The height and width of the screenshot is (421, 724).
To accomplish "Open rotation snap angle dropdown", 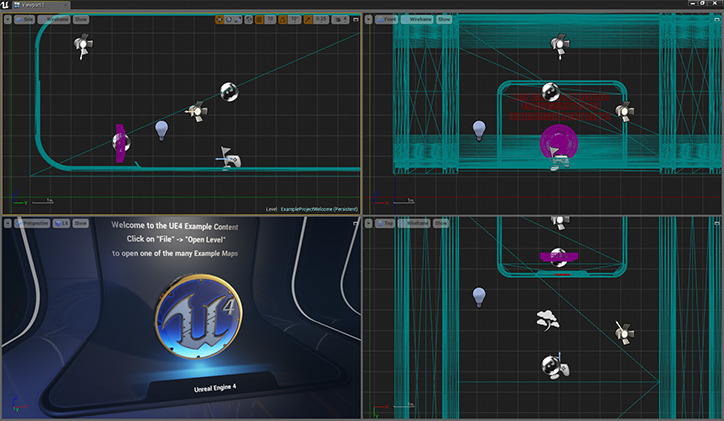I will (x=295, y=19).
